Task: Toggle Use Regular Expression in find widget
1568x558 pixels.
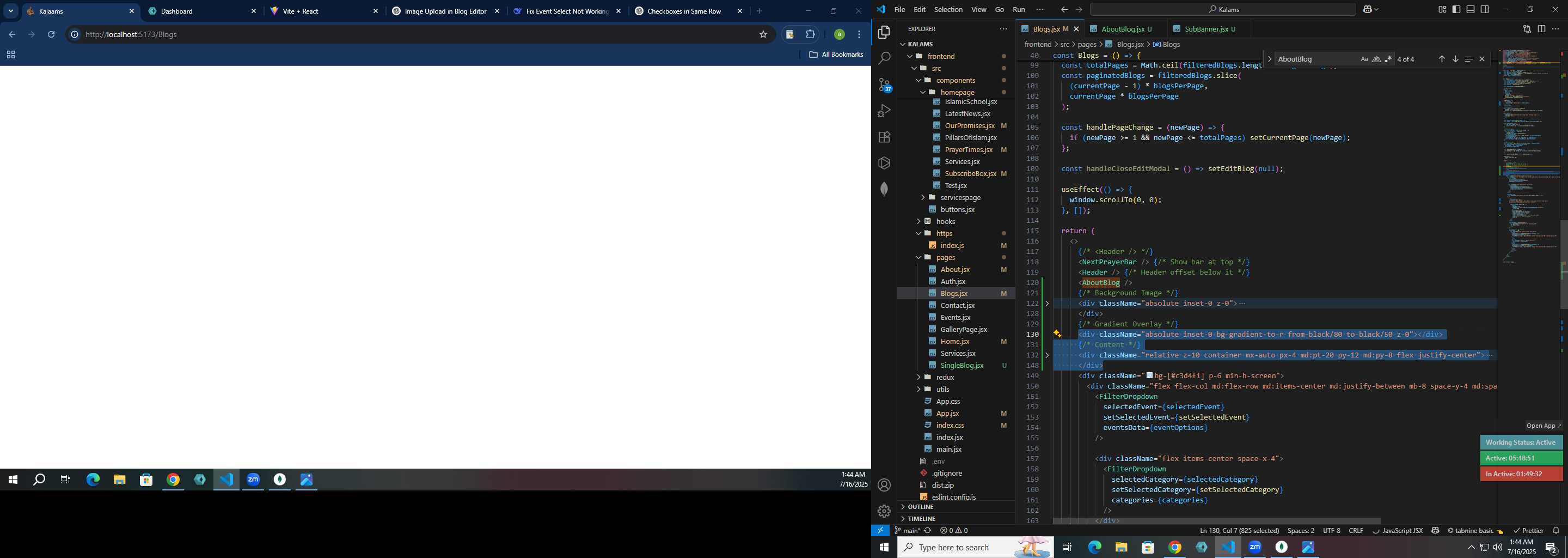Action: 1388,59
